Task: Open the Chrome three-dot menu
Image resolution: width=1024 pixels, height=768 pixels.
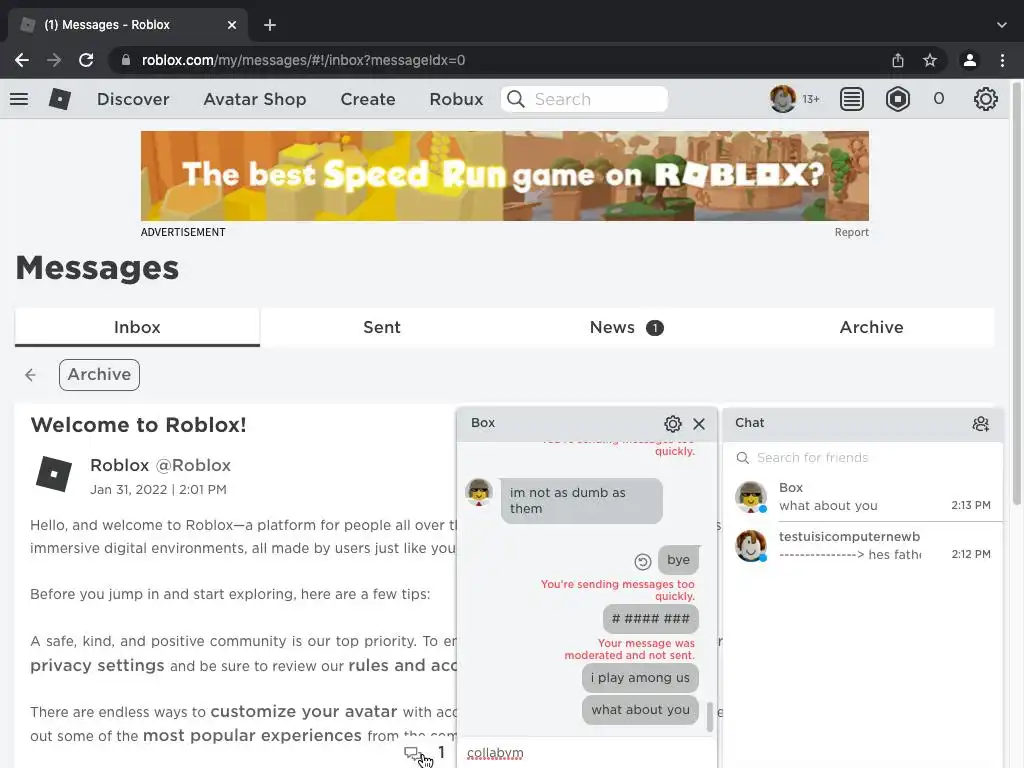Action: coord(1002,60)
